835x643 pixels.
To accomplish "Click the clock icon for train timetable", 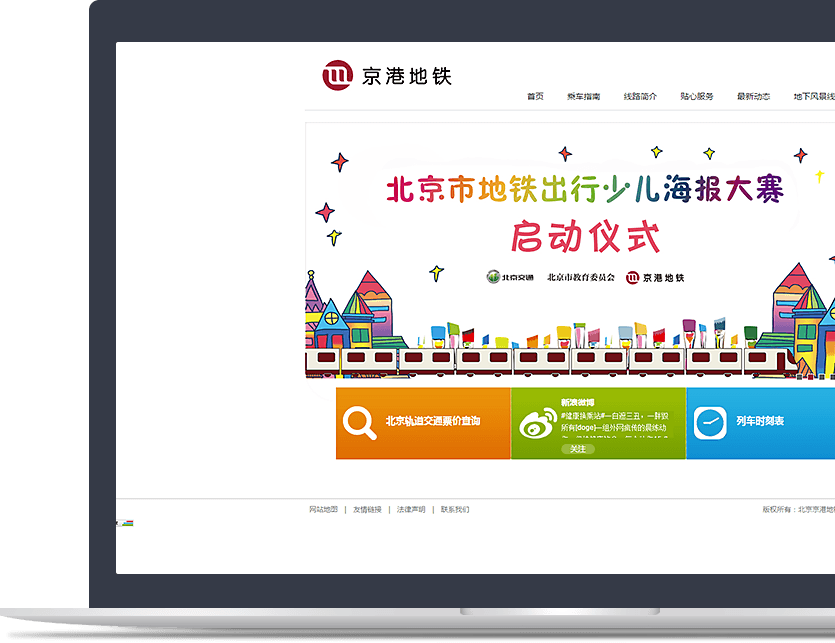I will click(x=711, y=422).
